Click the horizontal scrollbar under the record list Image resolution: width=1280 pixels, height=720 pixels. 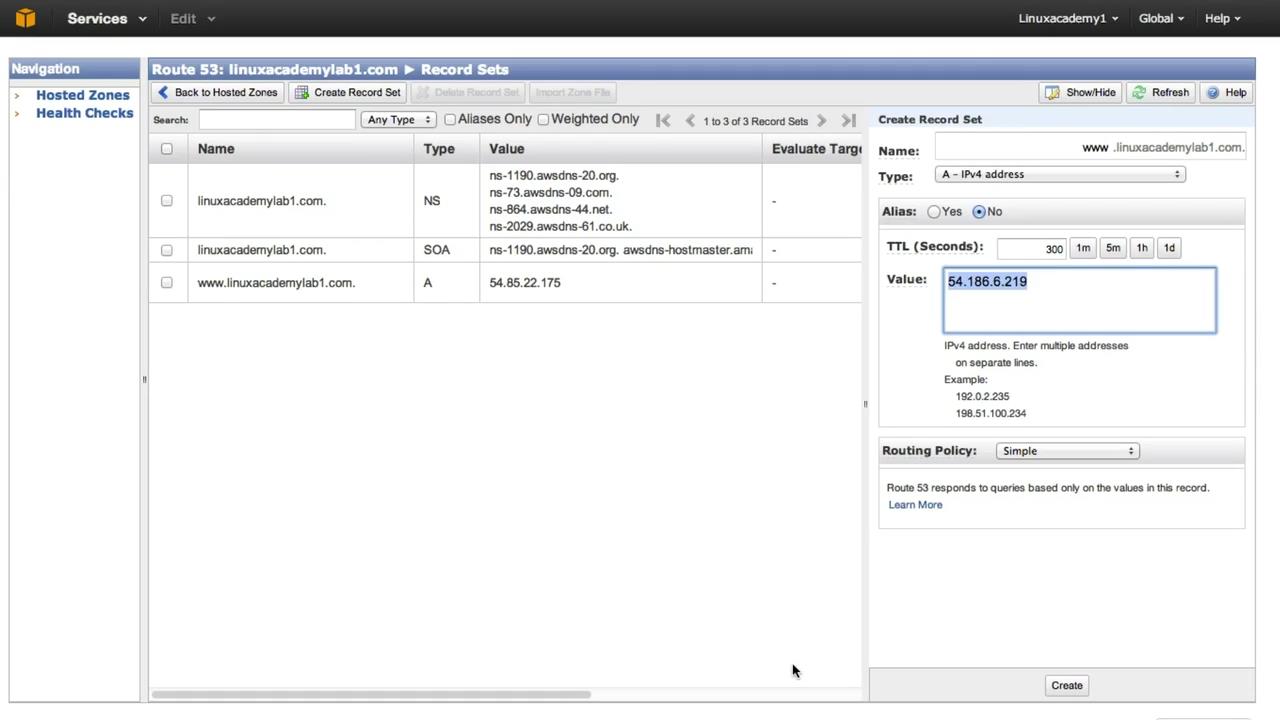(371, 694)
